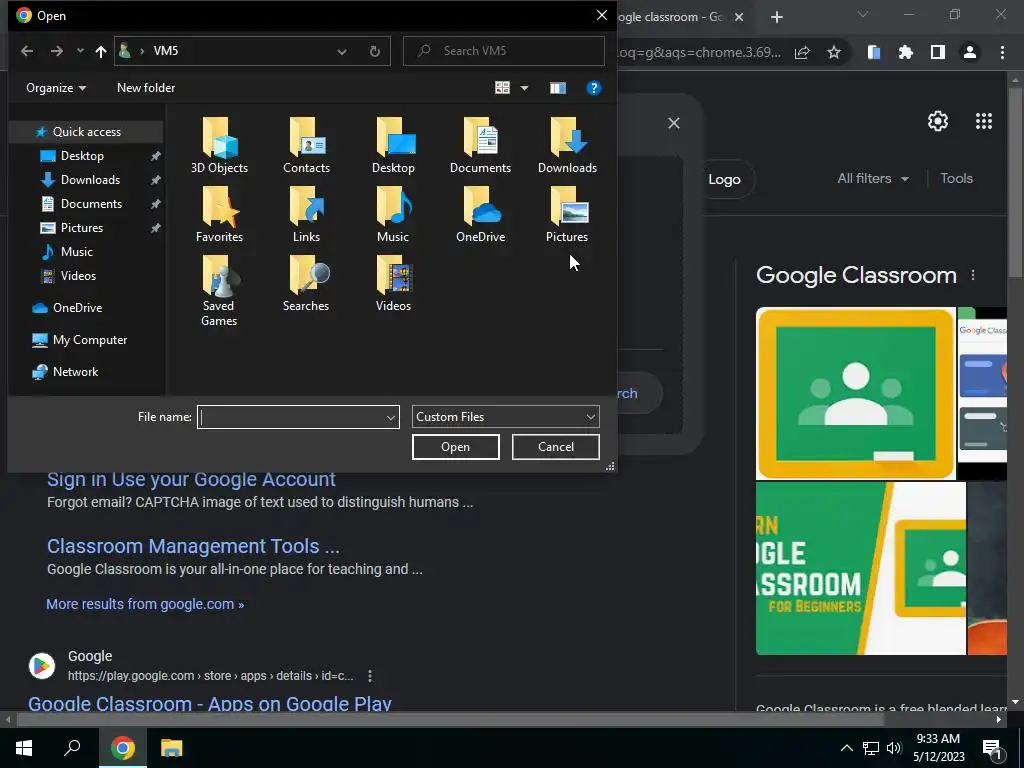Click the Search VM5 box
Image resolution: width=1024 pixels, height=768 pixels.
pos(504,51)
